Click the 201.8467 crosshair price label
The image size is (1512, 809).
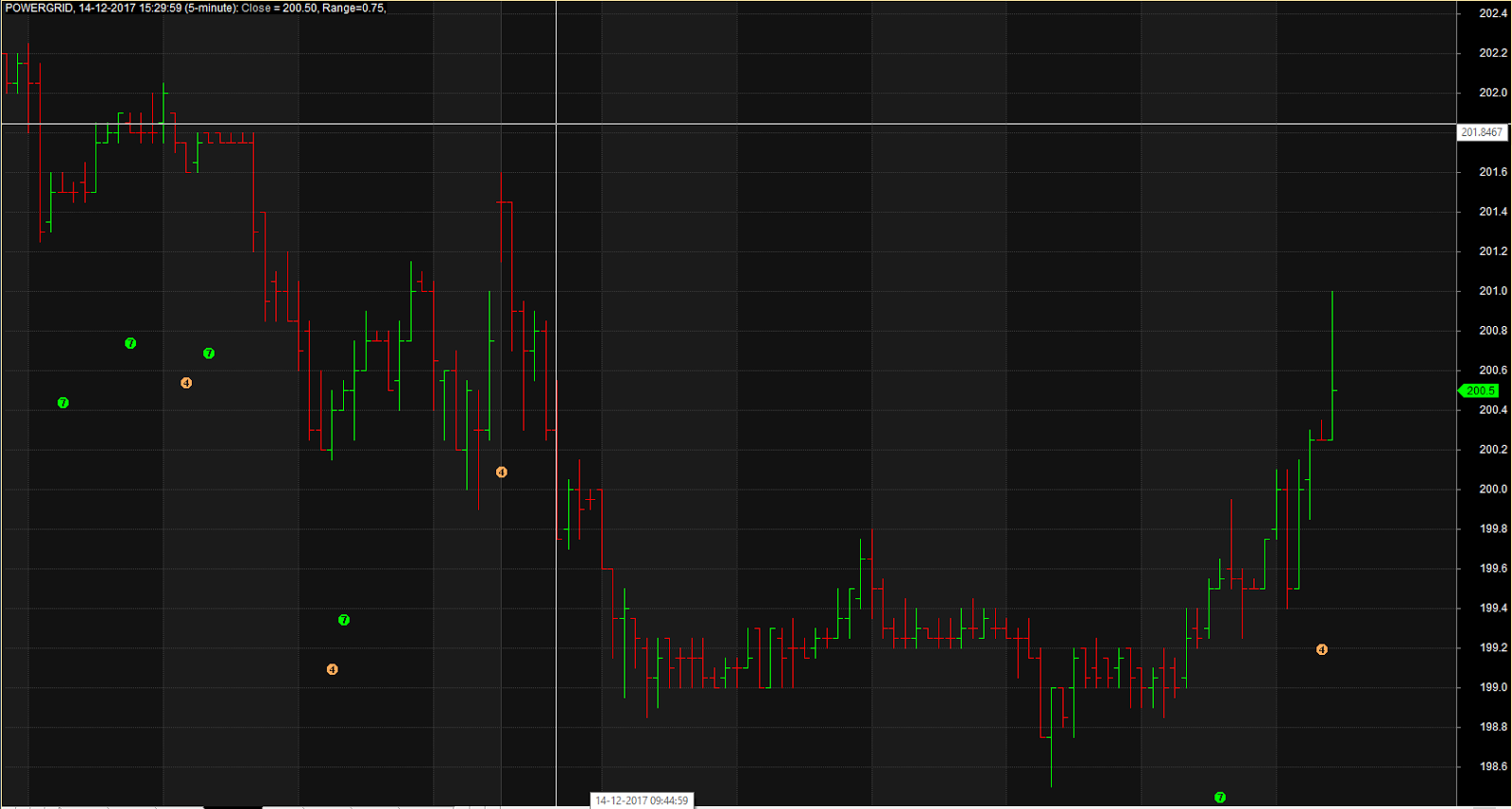[x=1481, y=132]
